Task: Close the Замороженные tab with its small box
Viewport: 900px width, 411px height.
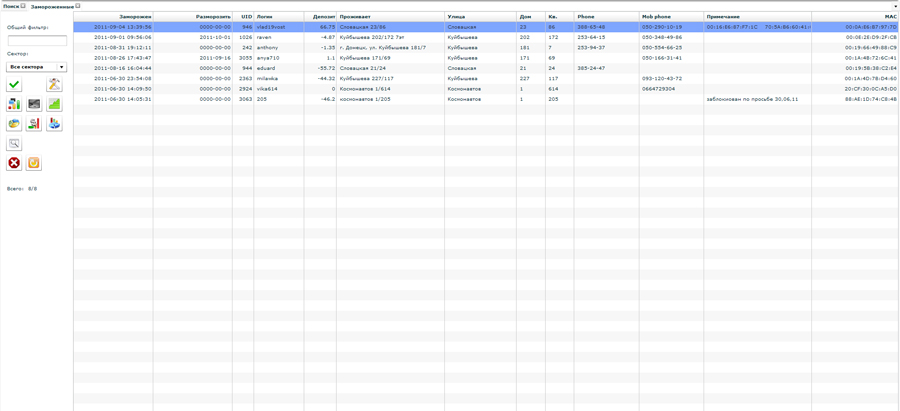Action: pos(78,6)
